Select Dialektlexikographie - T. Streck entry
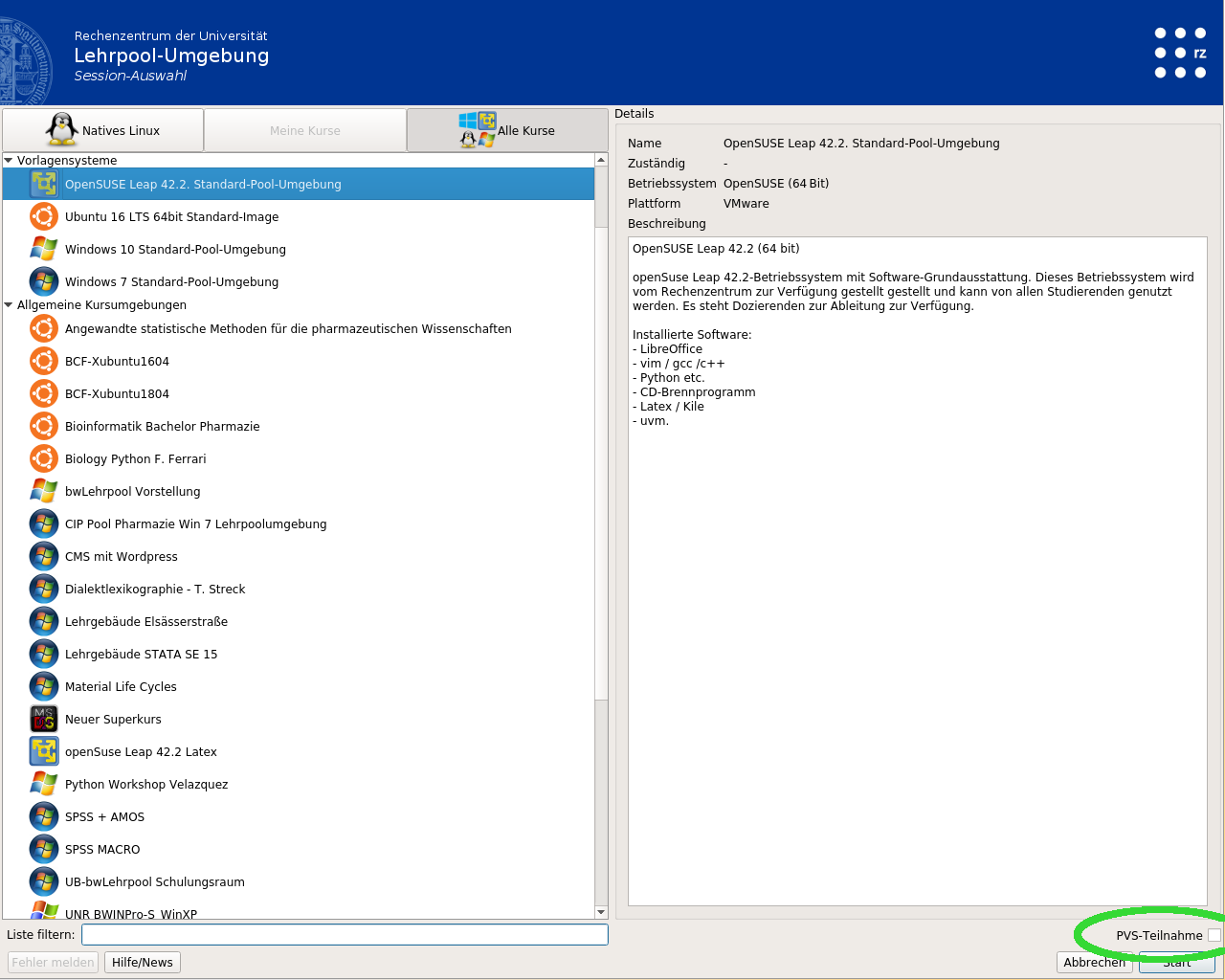1225x980 pixels. click(x=155, y=590)
